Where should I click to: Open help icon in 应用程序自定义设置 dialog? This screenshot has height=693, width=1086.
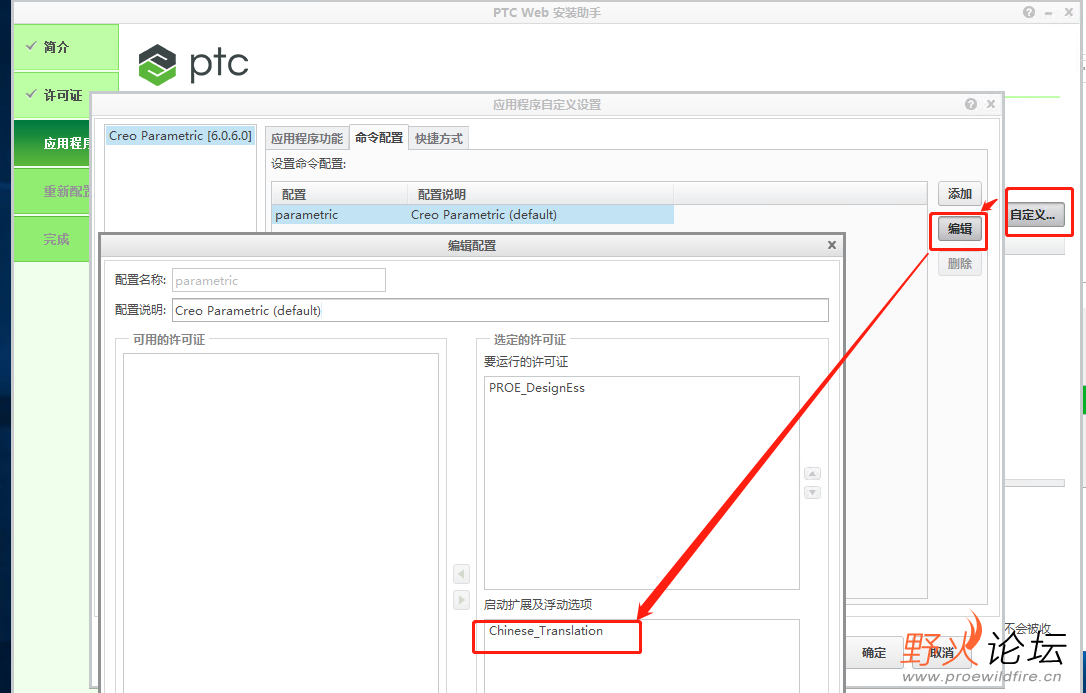[971, 104]
